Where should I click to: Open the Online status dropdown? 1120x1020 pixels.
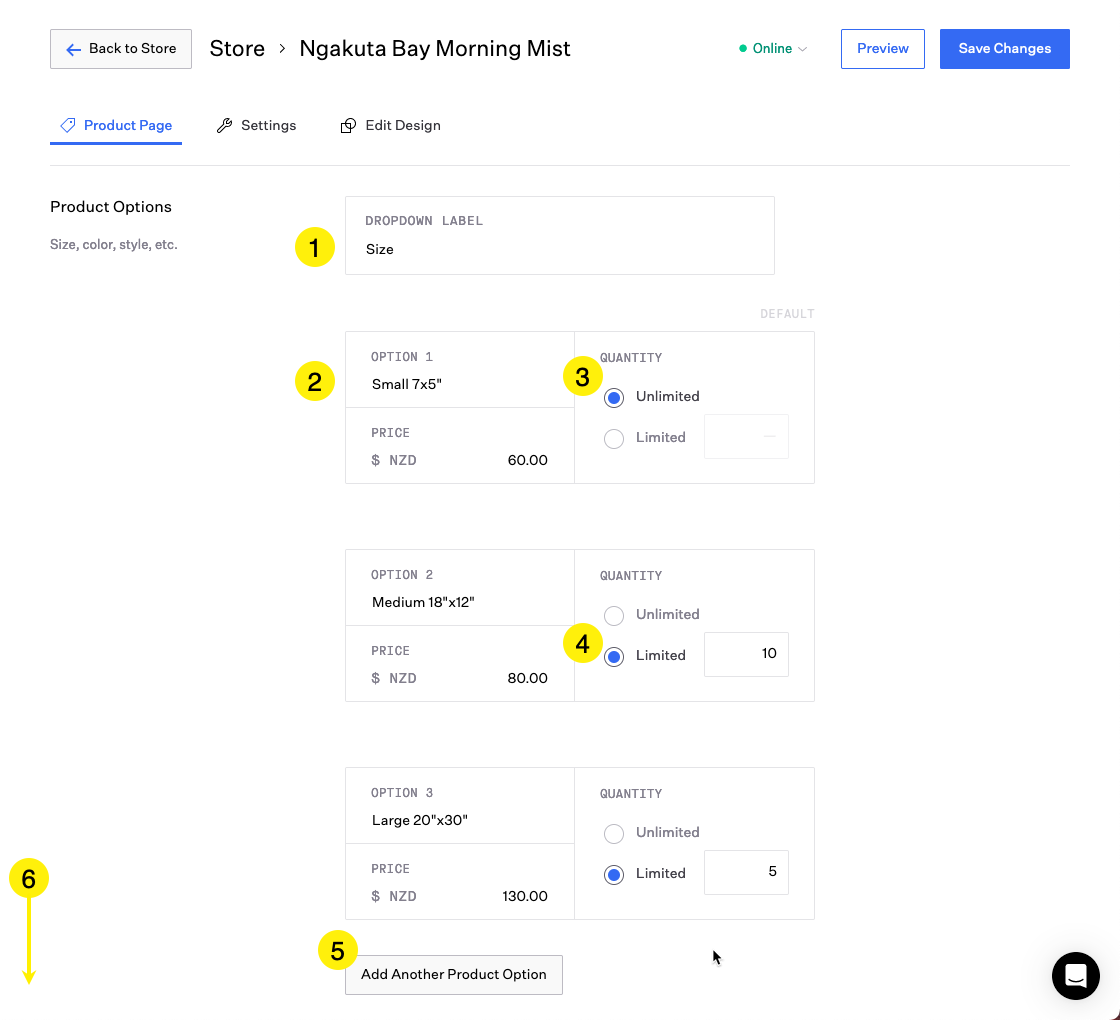point(773,49)
